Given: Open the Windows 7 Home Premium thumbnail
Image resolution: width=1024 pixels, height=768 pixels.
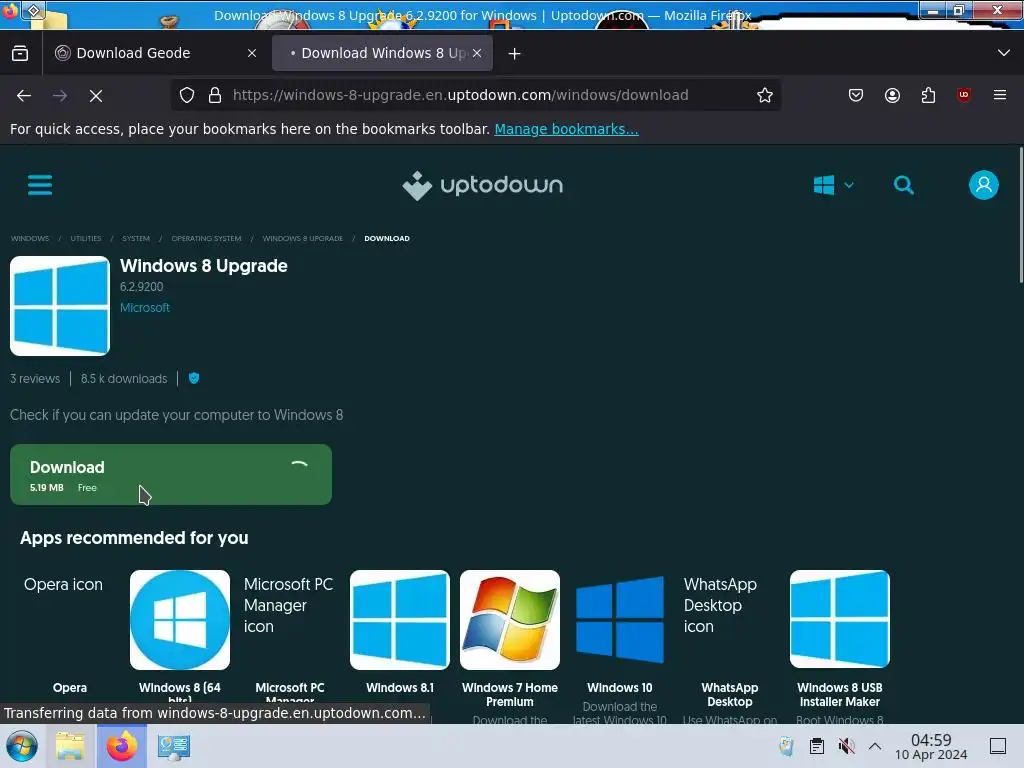Looking at the screenshot, I should pyautogui.click(x=510, y=620).
